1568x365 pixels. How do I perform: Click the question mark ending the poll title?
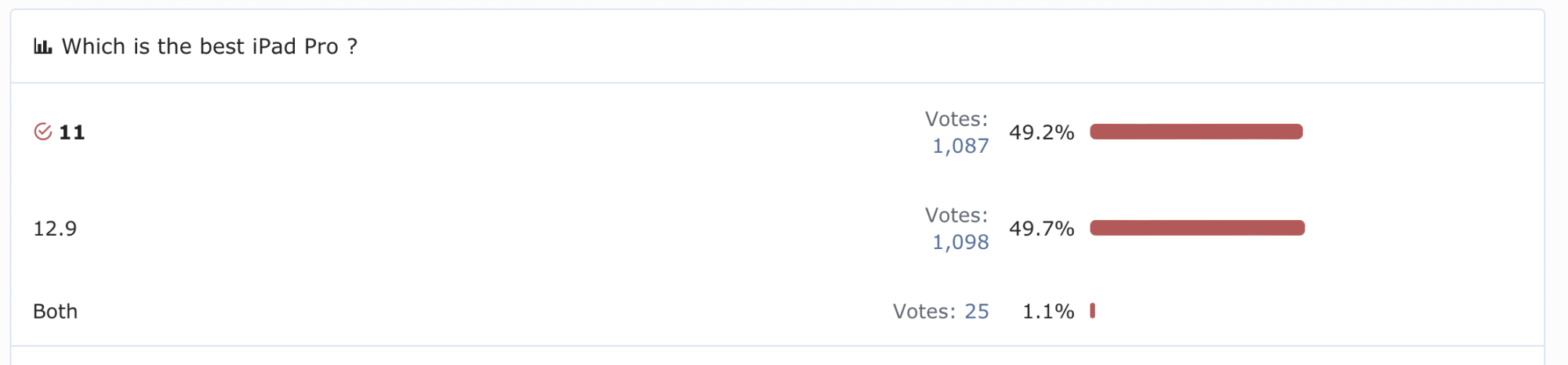tap(353, 47)
